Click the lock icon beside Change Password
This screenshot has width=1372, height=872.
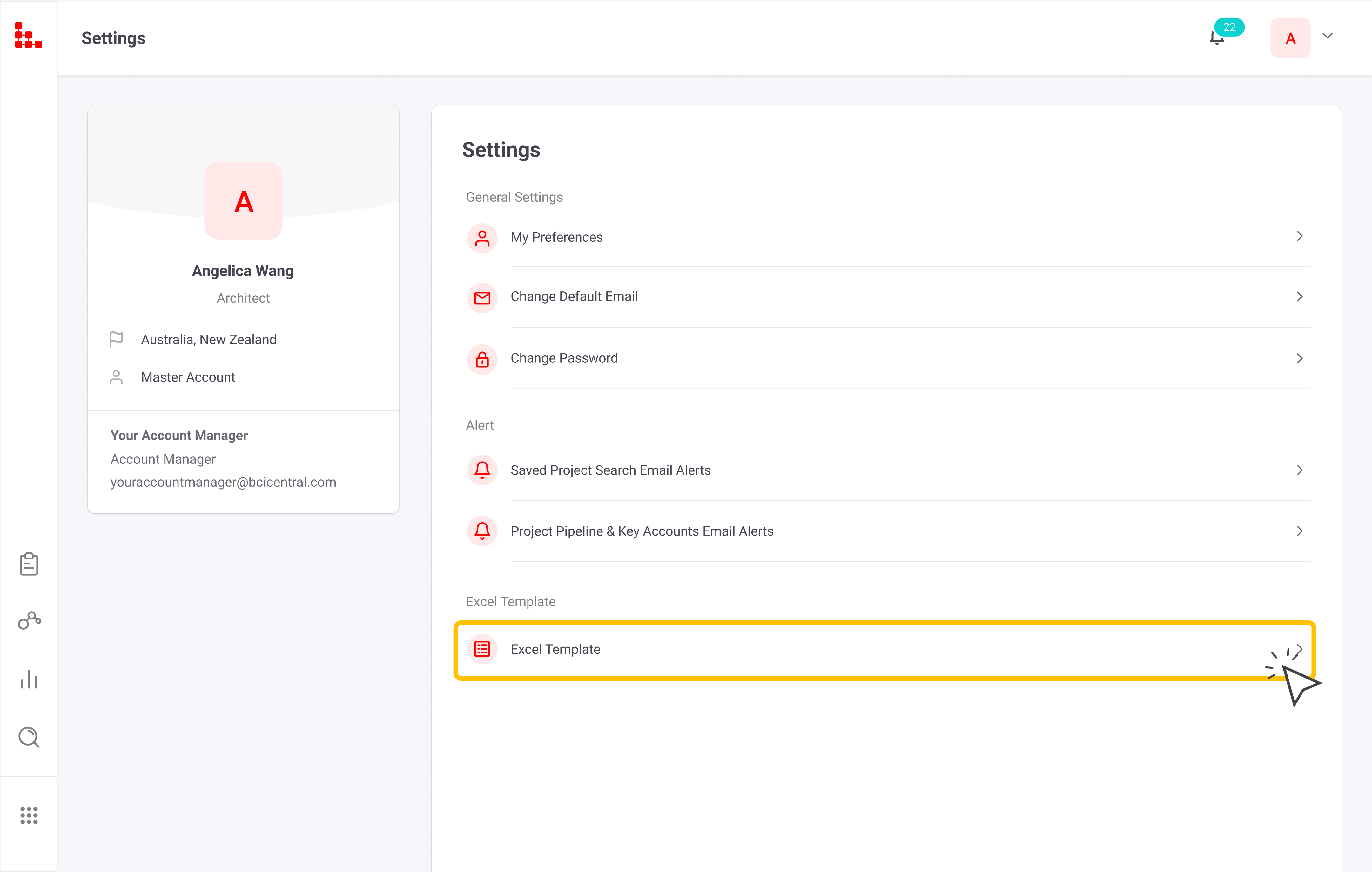482,359
